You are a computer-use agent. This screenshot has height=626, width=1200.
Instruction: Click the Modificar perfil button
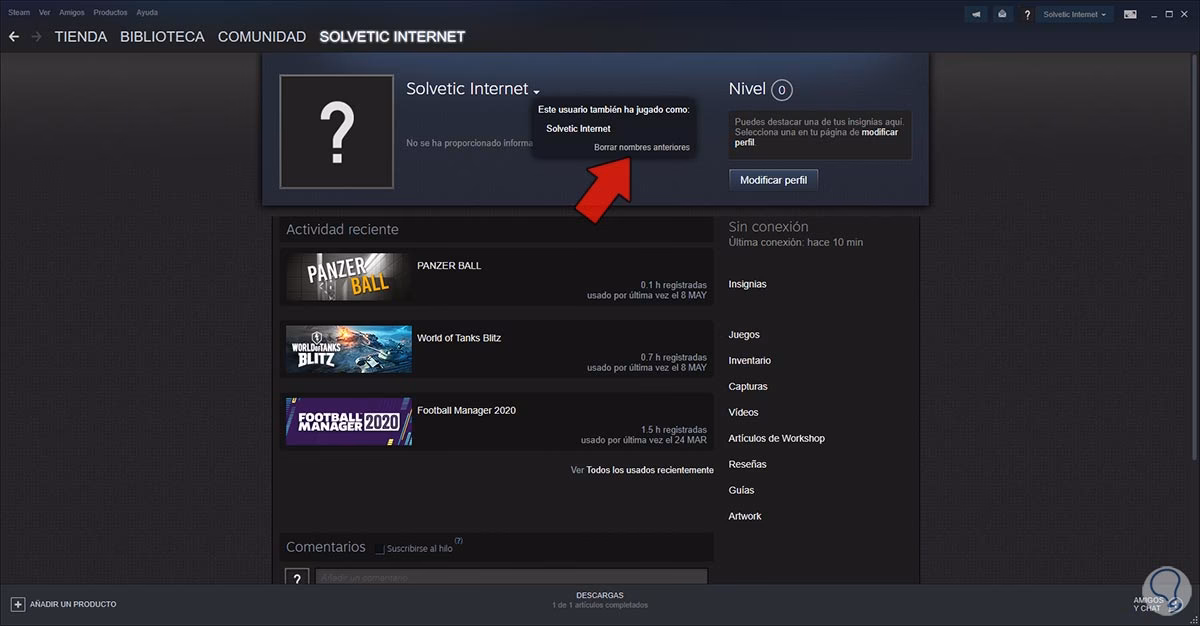tap(774, 180)
